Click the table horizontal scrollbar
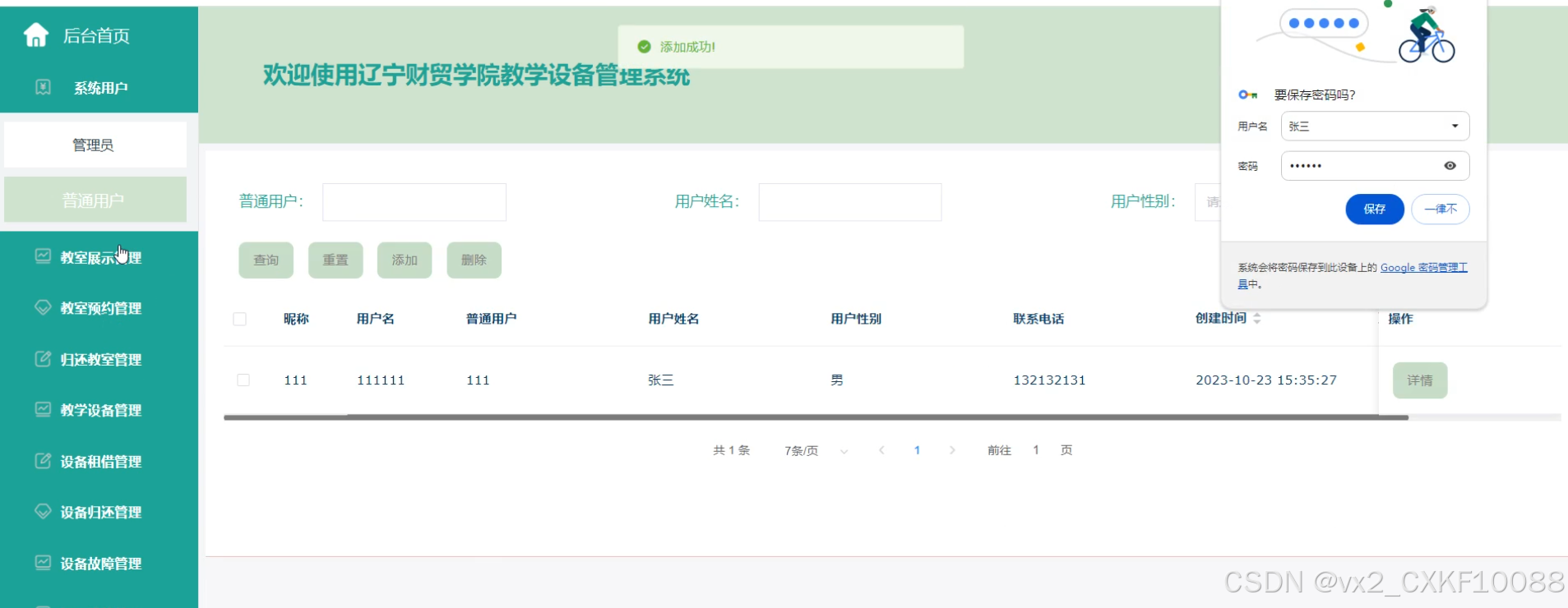This screenshot has height=608, width=1568. 816,417
